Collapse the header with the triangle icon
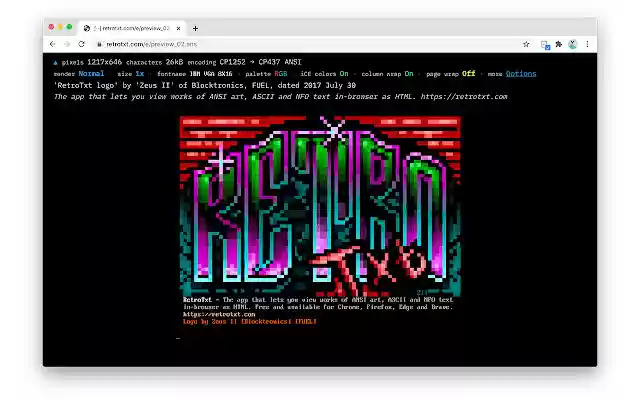 click(56, 62)
